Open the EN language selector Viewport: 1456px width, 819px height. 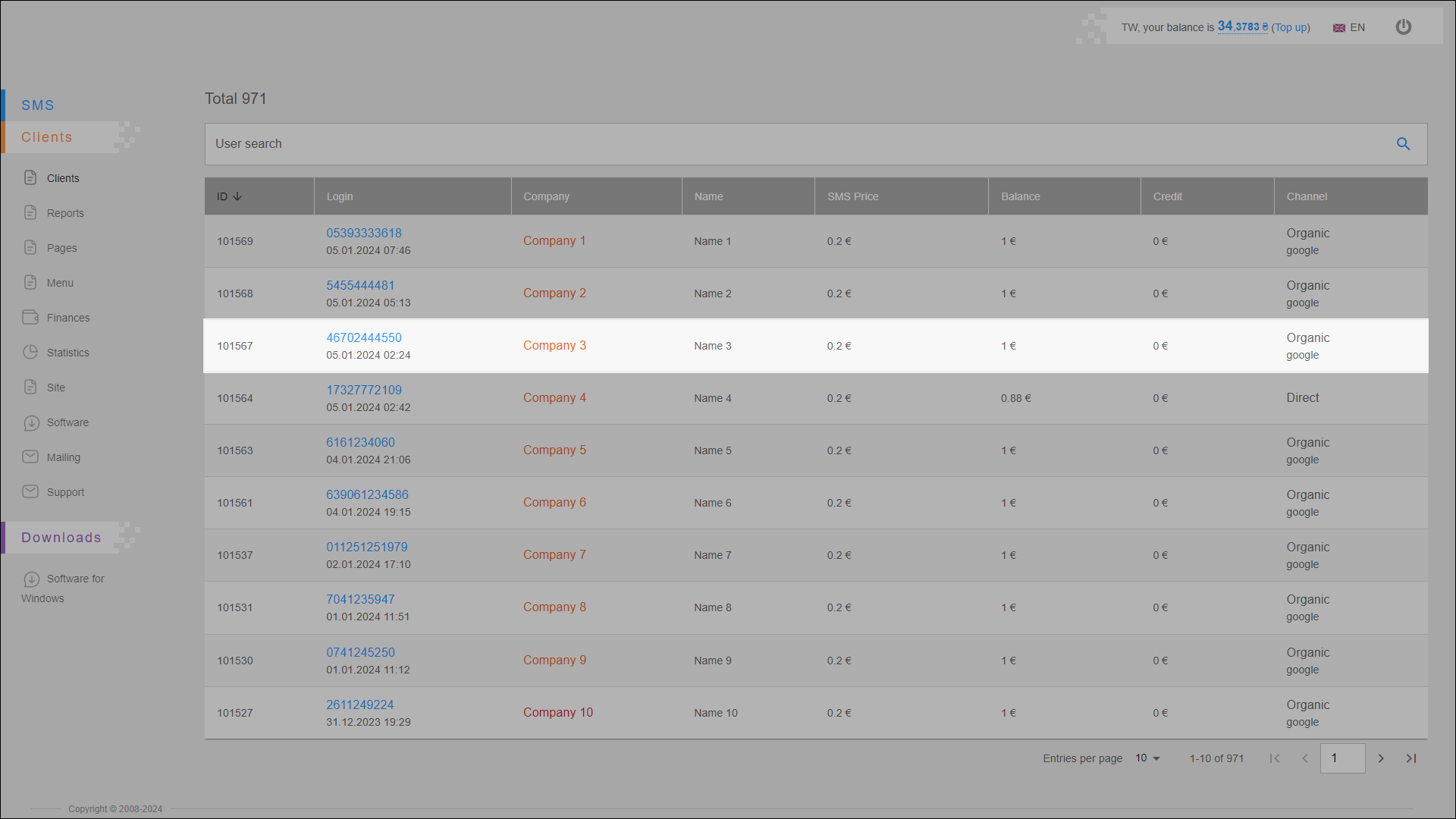[1349, 27]
